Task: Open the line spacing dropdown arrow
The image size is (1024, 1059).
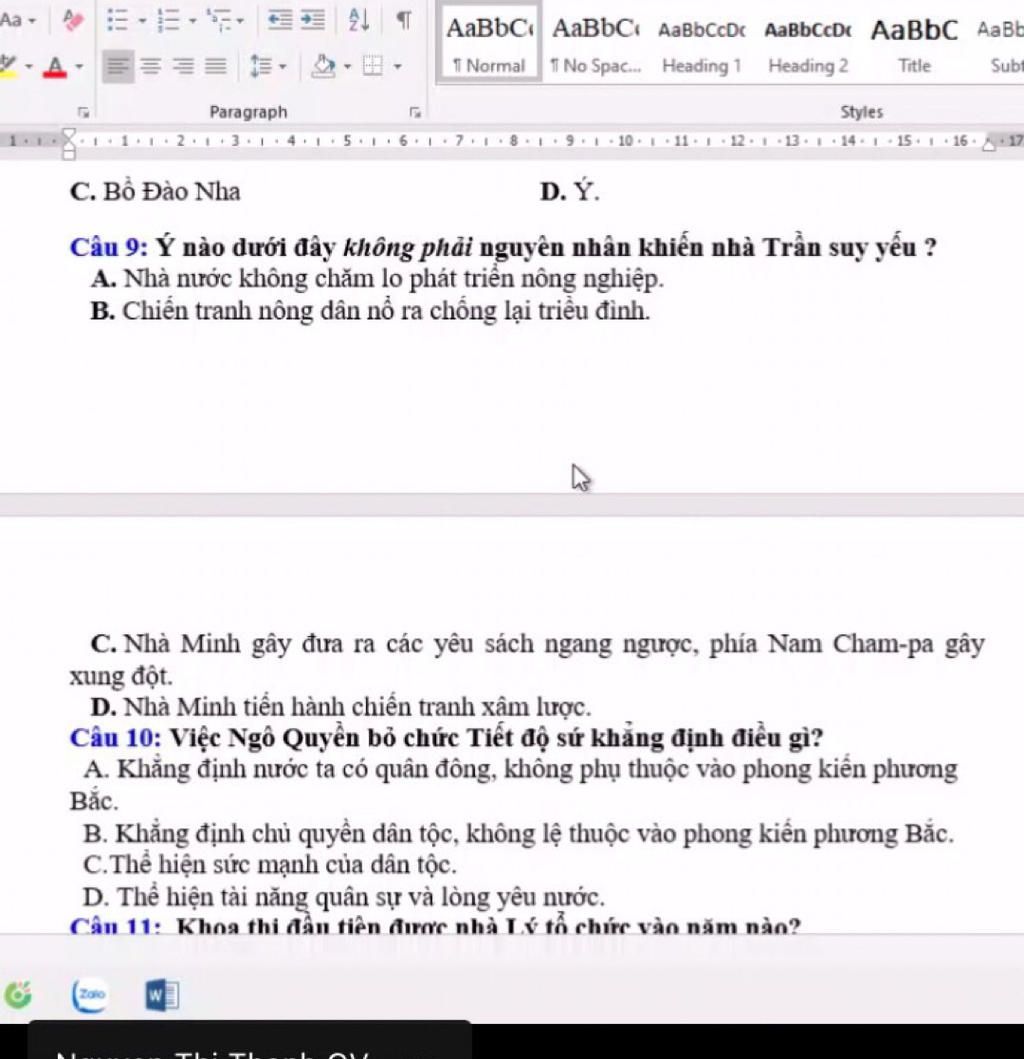Action: click(x=282, y=66)
